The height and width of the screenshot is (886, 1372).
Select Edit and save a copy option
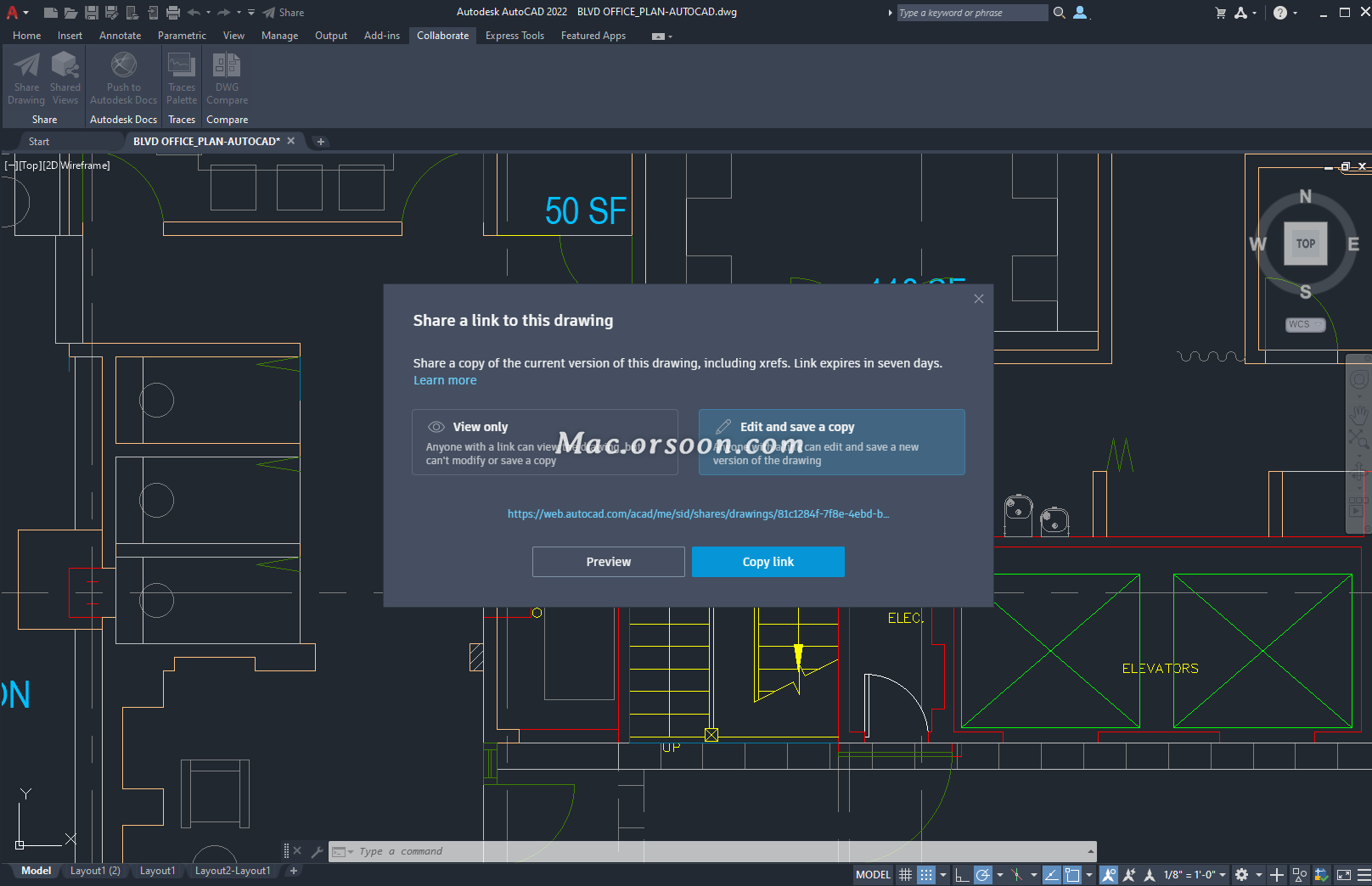click(x=831, y=442)
